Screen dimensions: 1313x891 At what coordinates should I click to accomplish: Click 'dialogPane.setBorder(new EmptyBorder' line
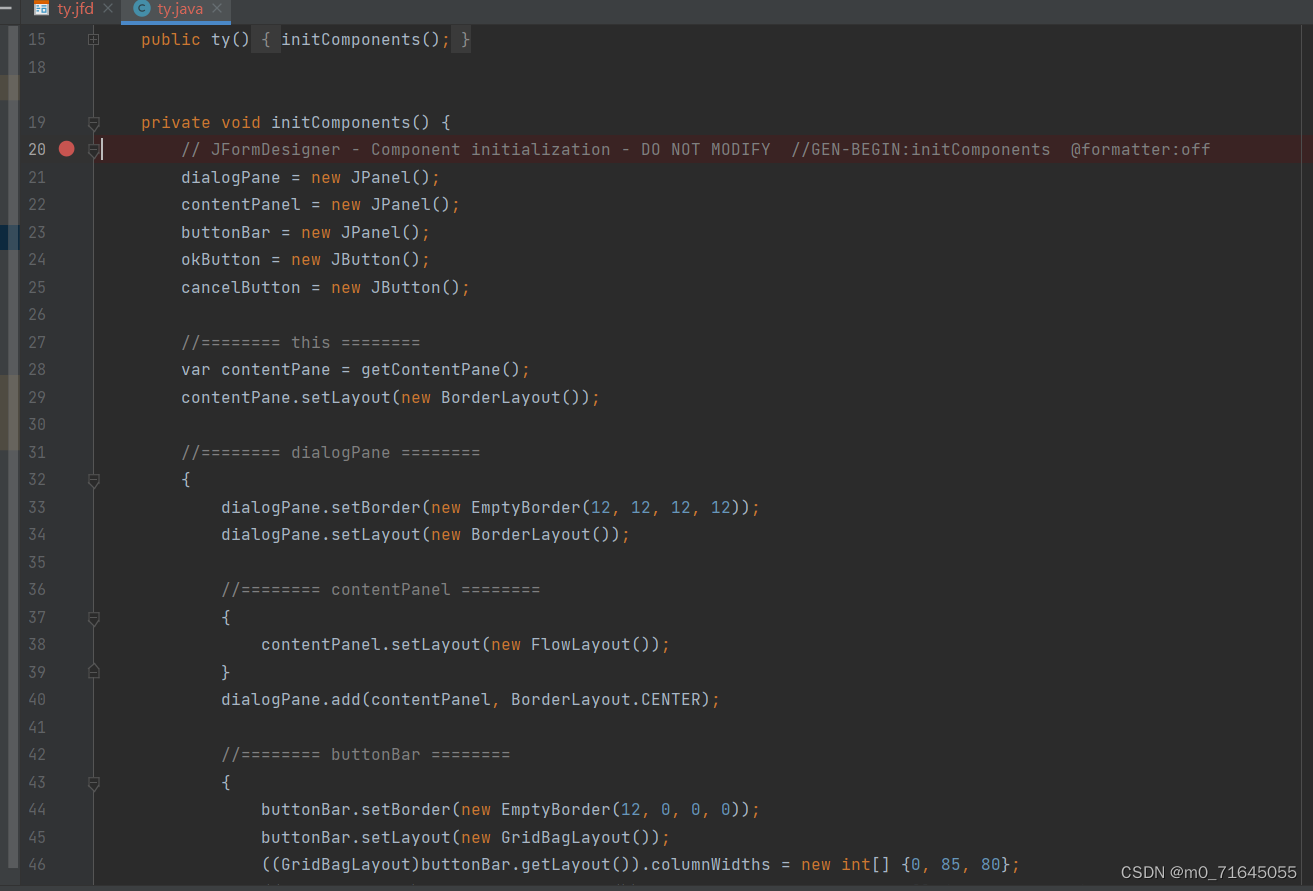(491, 507)
